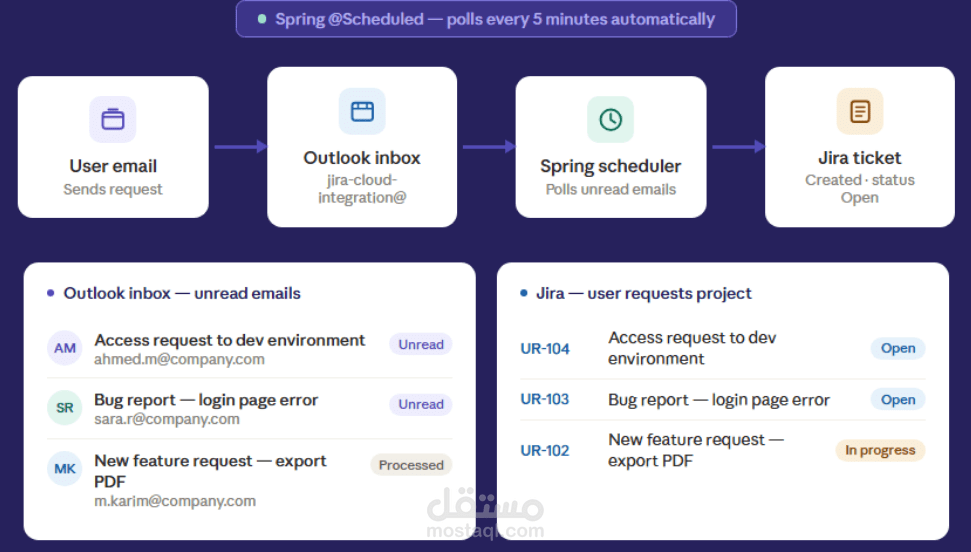Click 'Jira — user requests project' heading
The height and width of the screenshot is (552, 971).
tap(643, 293)
